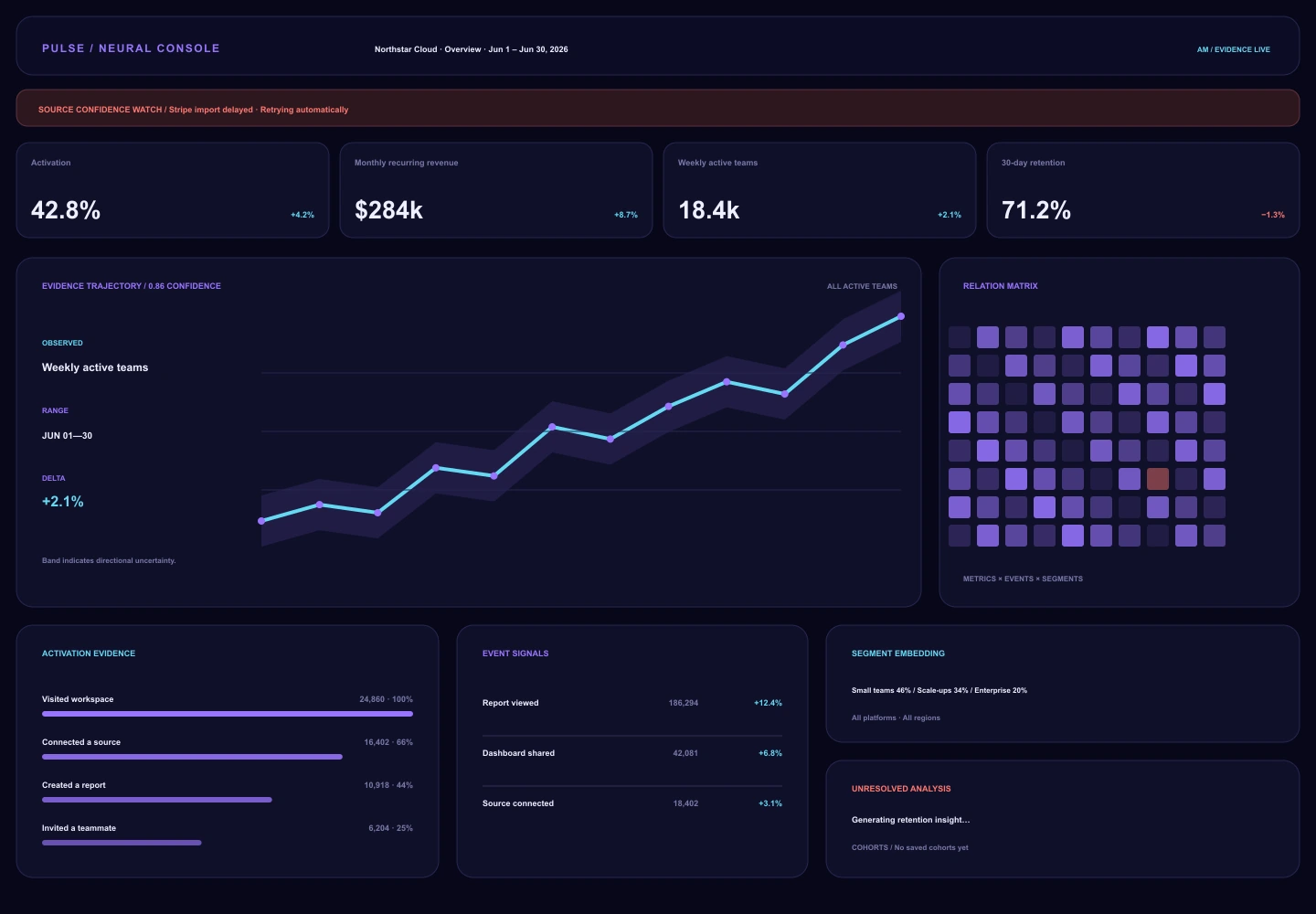This screenshot has width=1316, height=914.
Task: Click the +3.1% Source connected change
Action: (x=770, y=803)
